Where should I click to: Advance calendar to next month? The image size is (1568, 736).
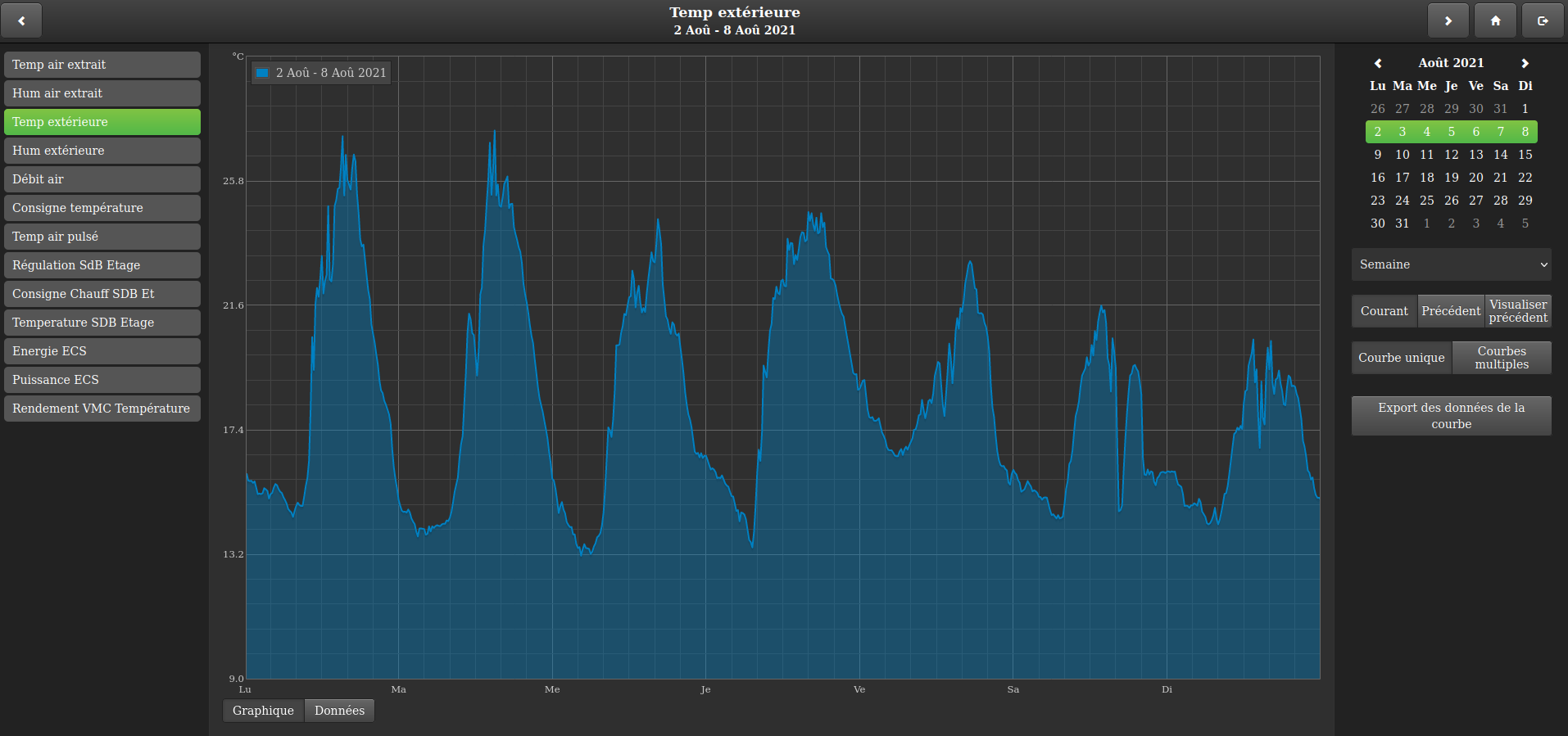(1525, 63)
